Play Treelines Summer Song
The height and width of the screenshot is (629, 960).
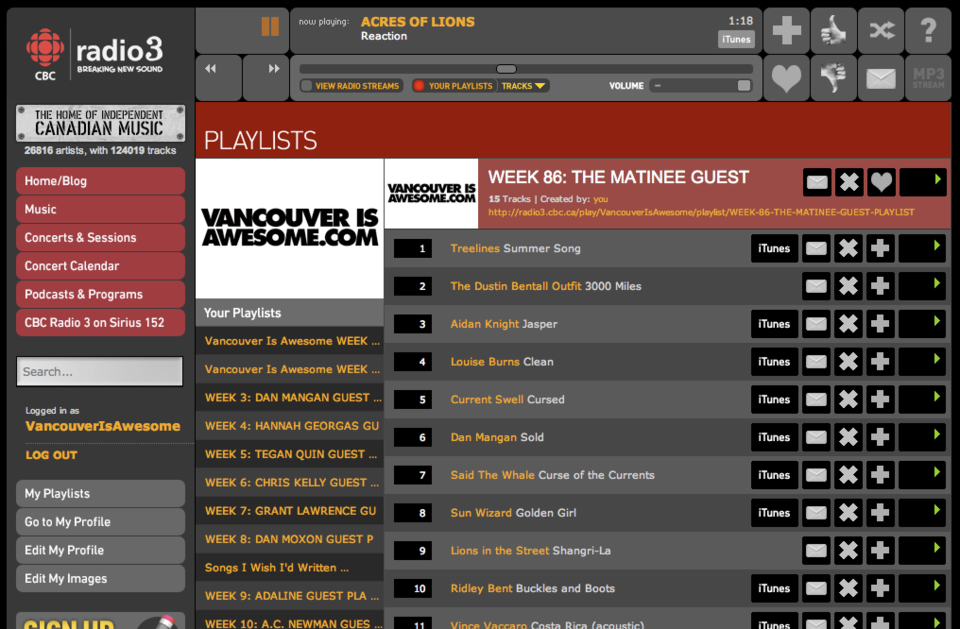[x=922, y=248]
